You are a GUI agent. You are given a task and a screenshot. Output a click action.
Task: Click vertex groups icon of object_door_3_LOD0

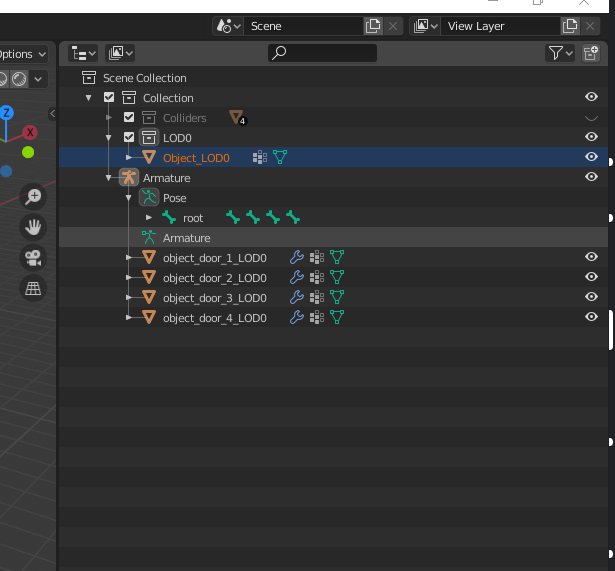[x=317, y=298]
